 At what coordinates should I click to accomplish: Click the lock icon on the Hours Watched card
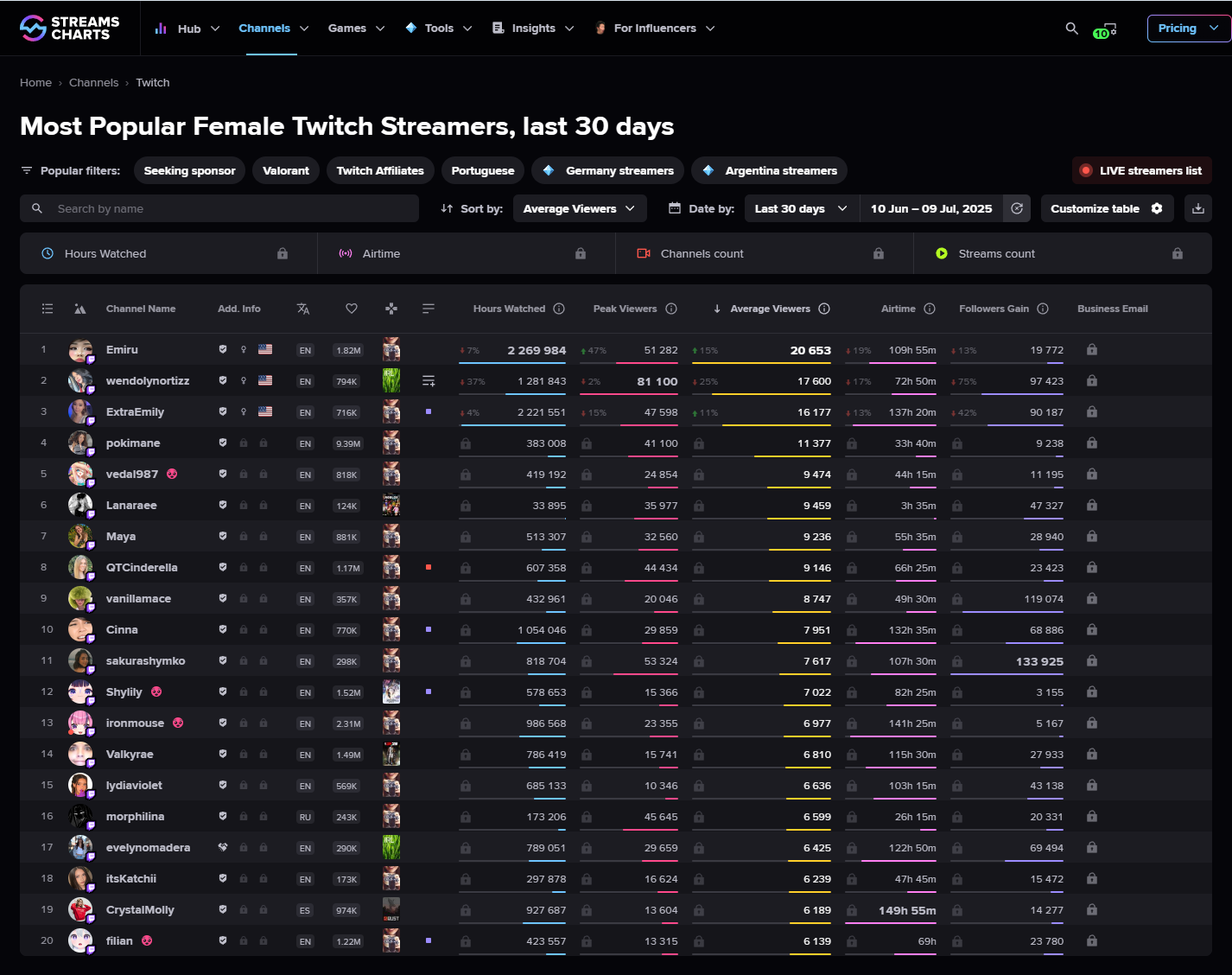click(x=283, y=253)
